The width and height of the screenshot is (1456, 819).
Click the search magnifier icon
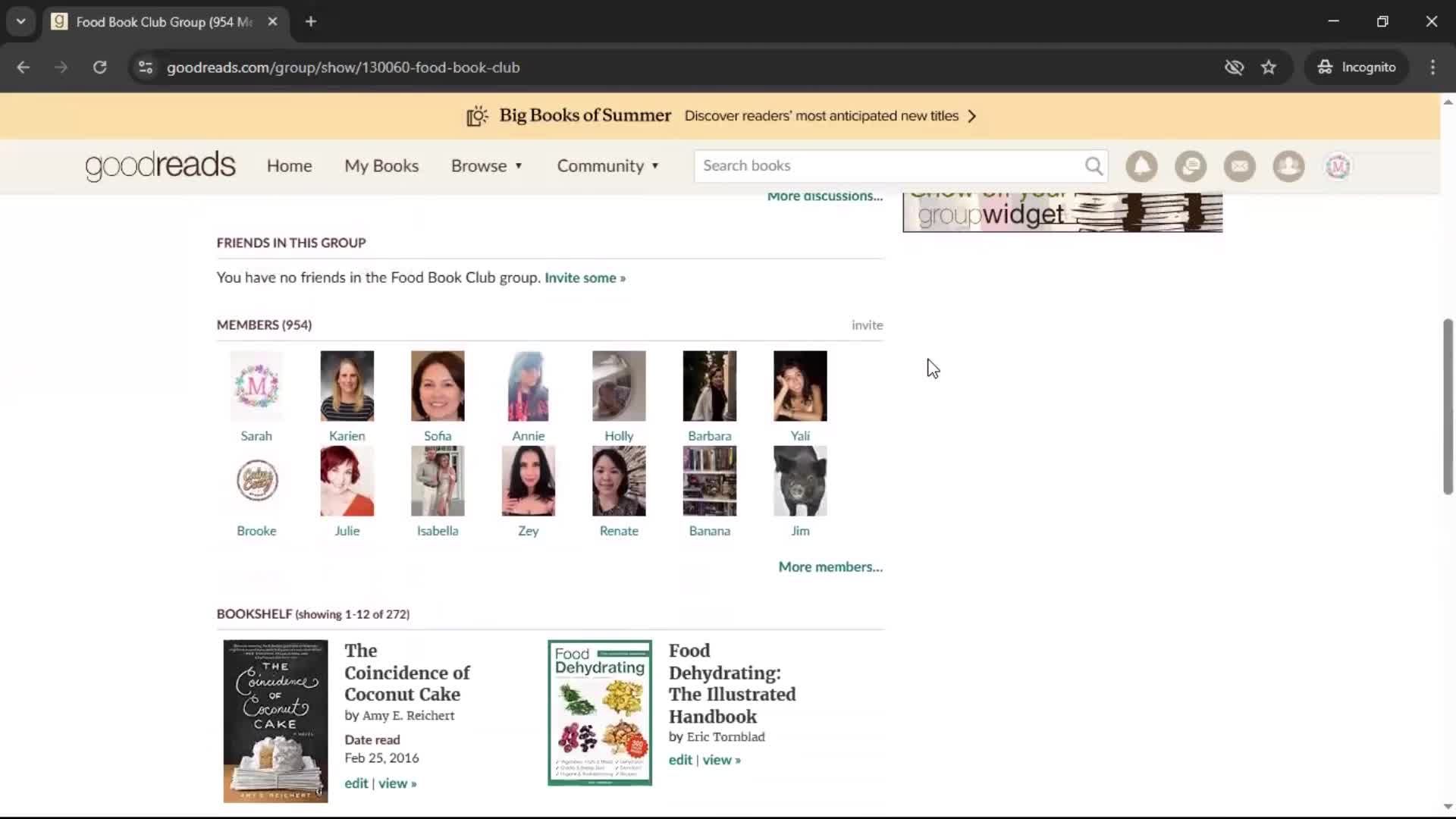click(1094, 166)
